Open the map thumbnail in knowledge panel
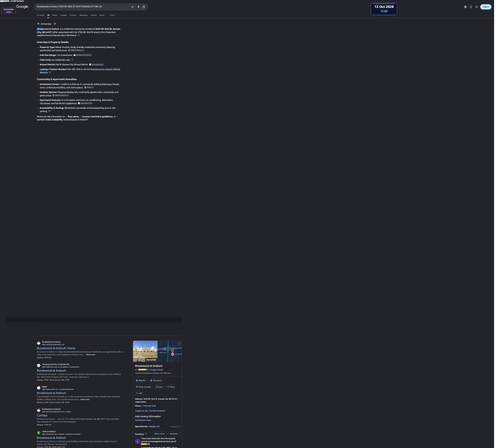The image size is (500, 448). pyautogui.click(x=170, y=351)
